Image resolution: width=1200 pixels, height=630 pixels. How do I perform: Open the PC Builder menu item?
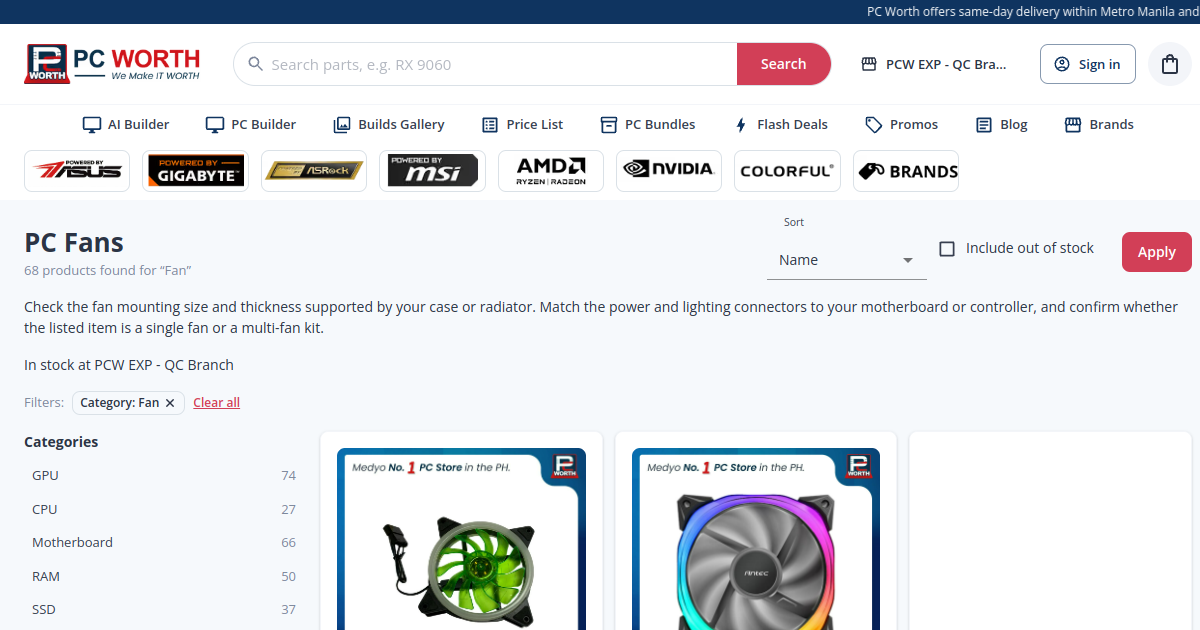click(251, 125)
